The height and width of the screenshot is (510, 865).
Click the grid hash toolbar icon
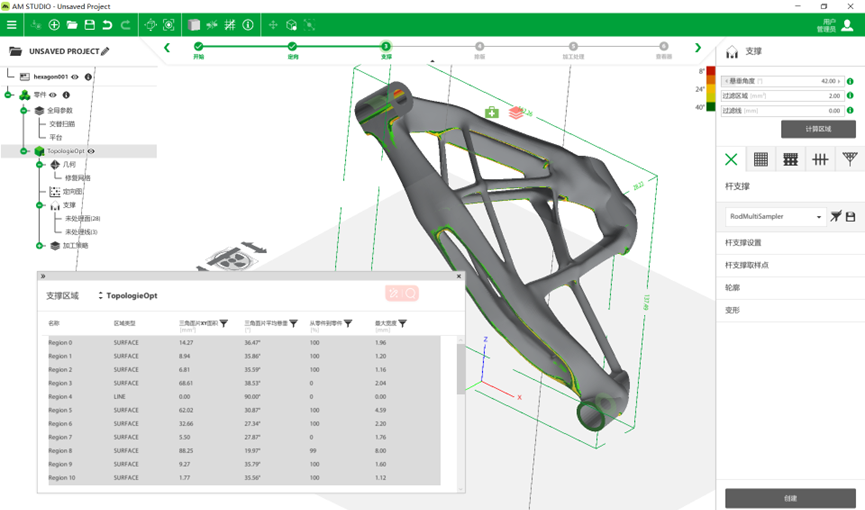click(230, 25)
